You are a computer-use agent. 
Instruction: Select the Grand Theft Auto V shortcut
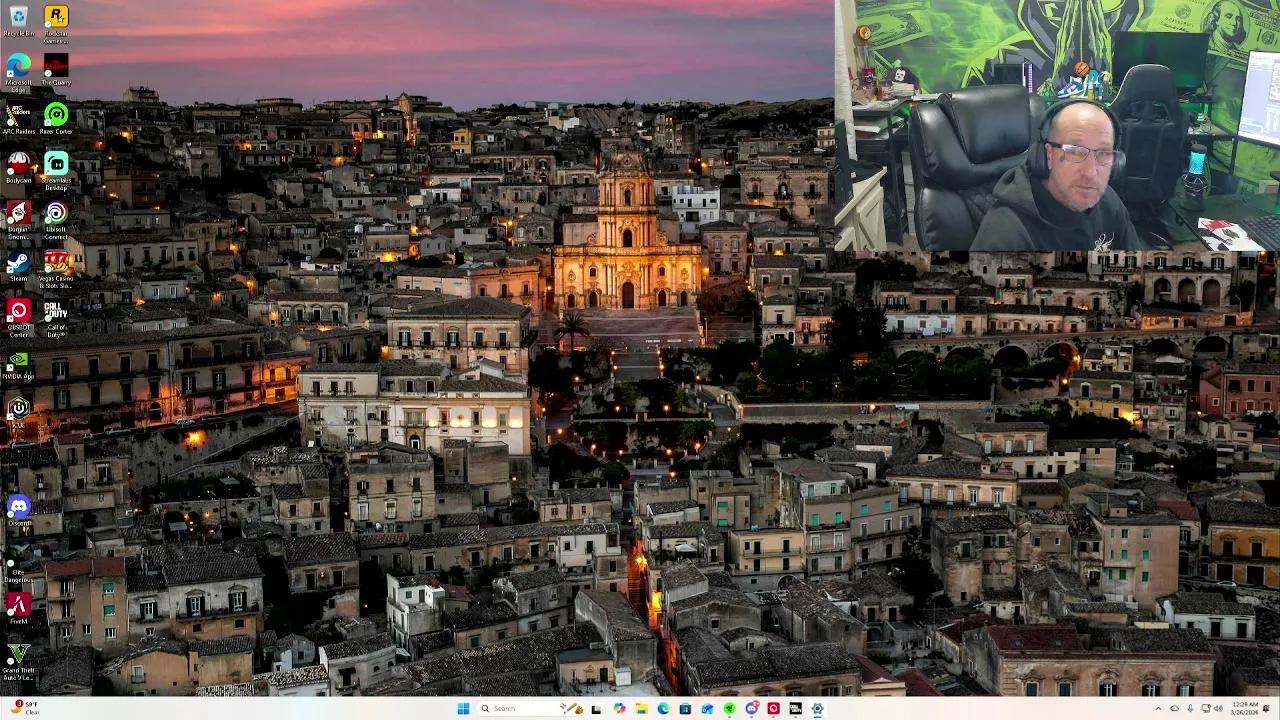tap(18, 655)
